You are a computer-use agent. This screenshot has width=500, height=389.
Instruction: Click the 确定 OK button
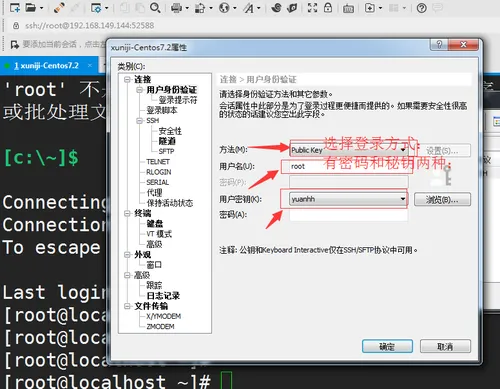point(387,346)
